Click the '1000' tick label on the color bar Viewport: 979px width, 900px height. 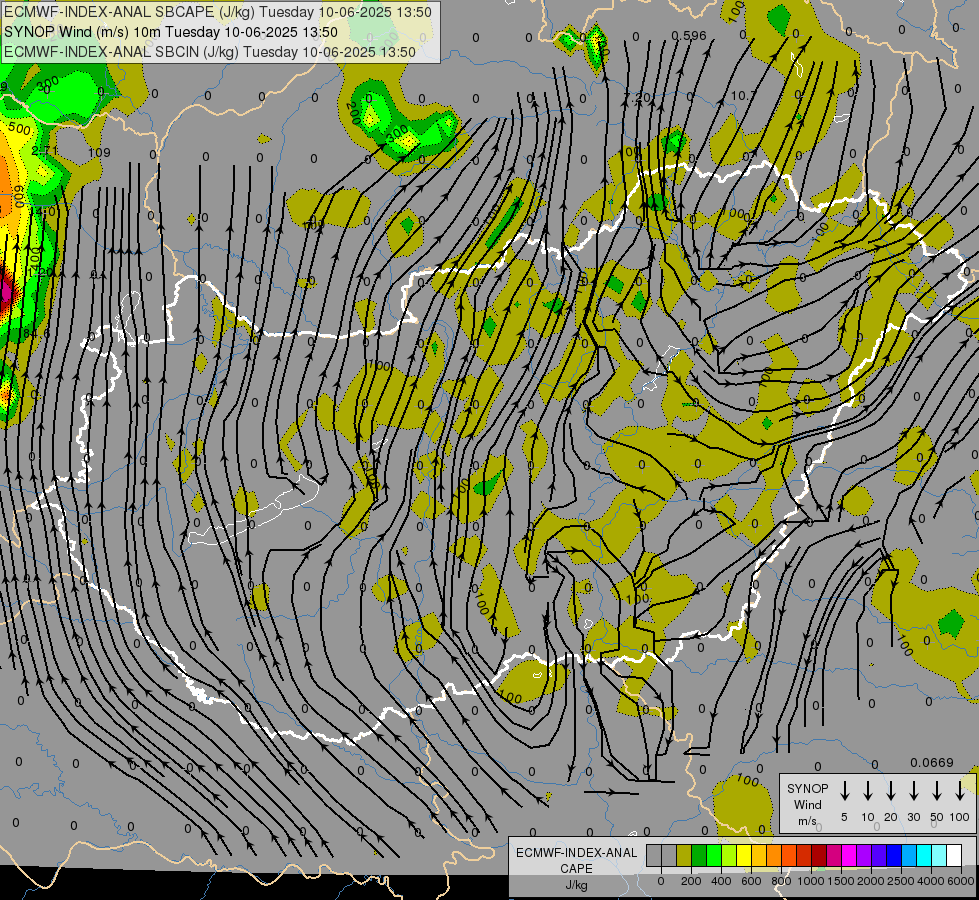click(811, 881)
